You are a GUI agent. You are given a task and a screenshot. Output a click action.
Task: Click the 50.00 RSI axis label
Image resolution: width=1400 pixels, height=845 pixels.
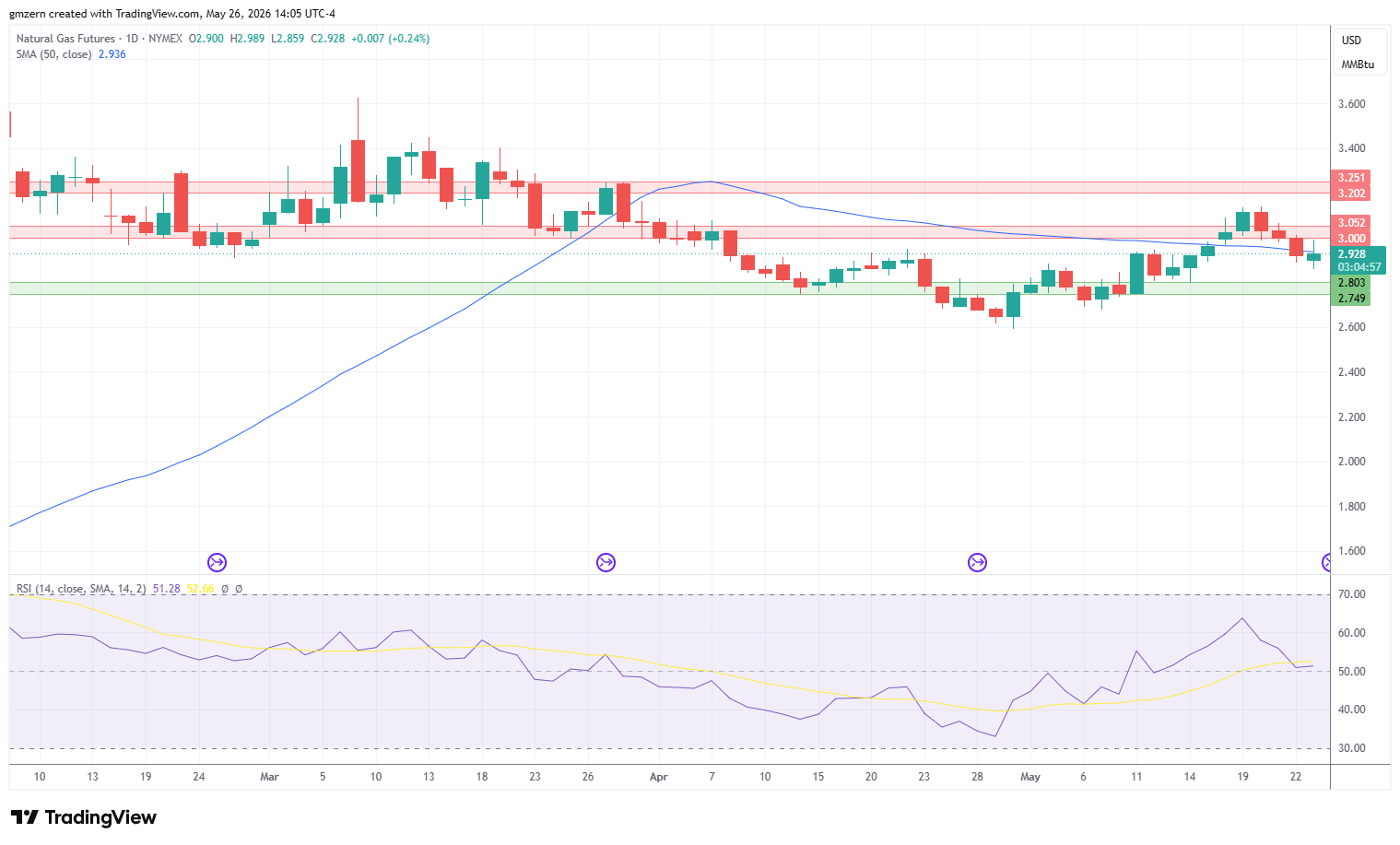1351,672
